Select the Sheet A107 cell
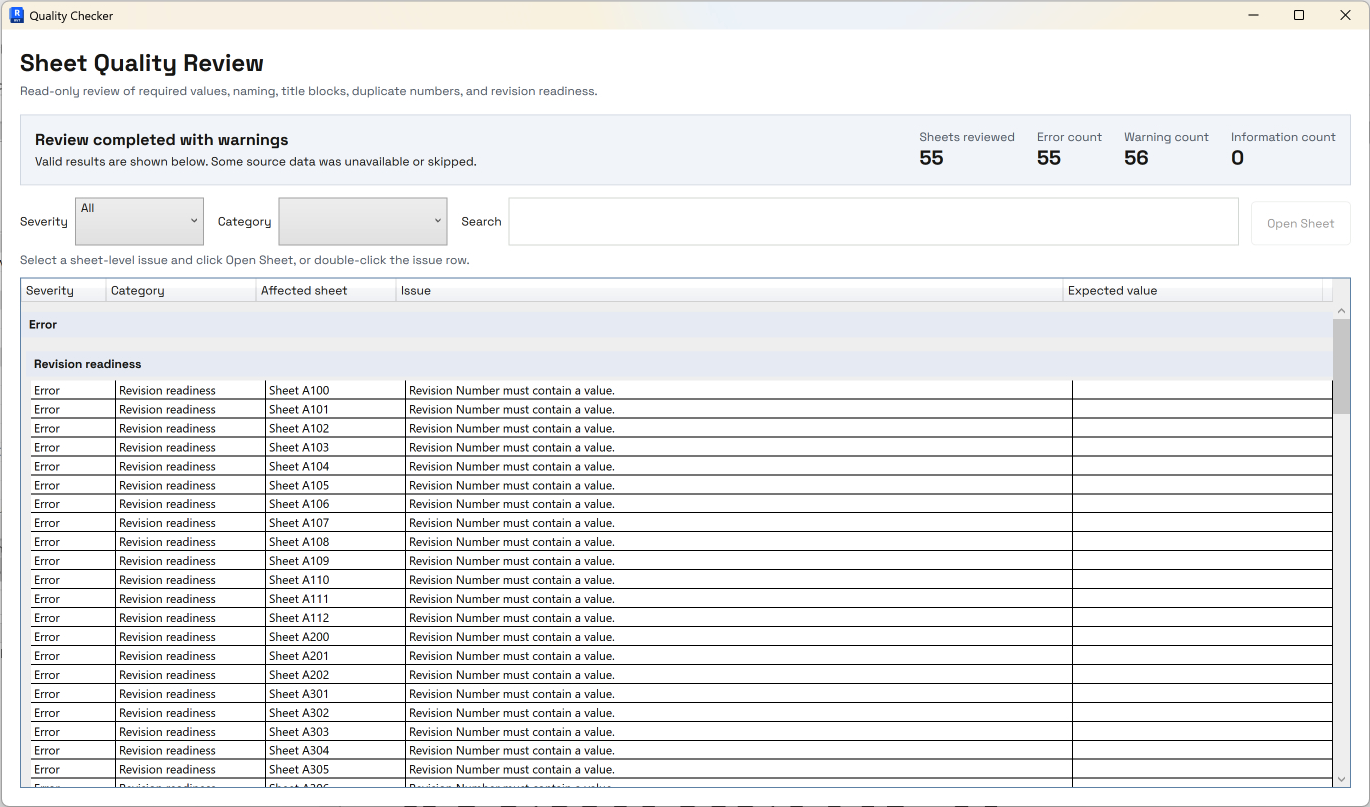The height and width of the screenshot is (807, 1370). [335, 523]
